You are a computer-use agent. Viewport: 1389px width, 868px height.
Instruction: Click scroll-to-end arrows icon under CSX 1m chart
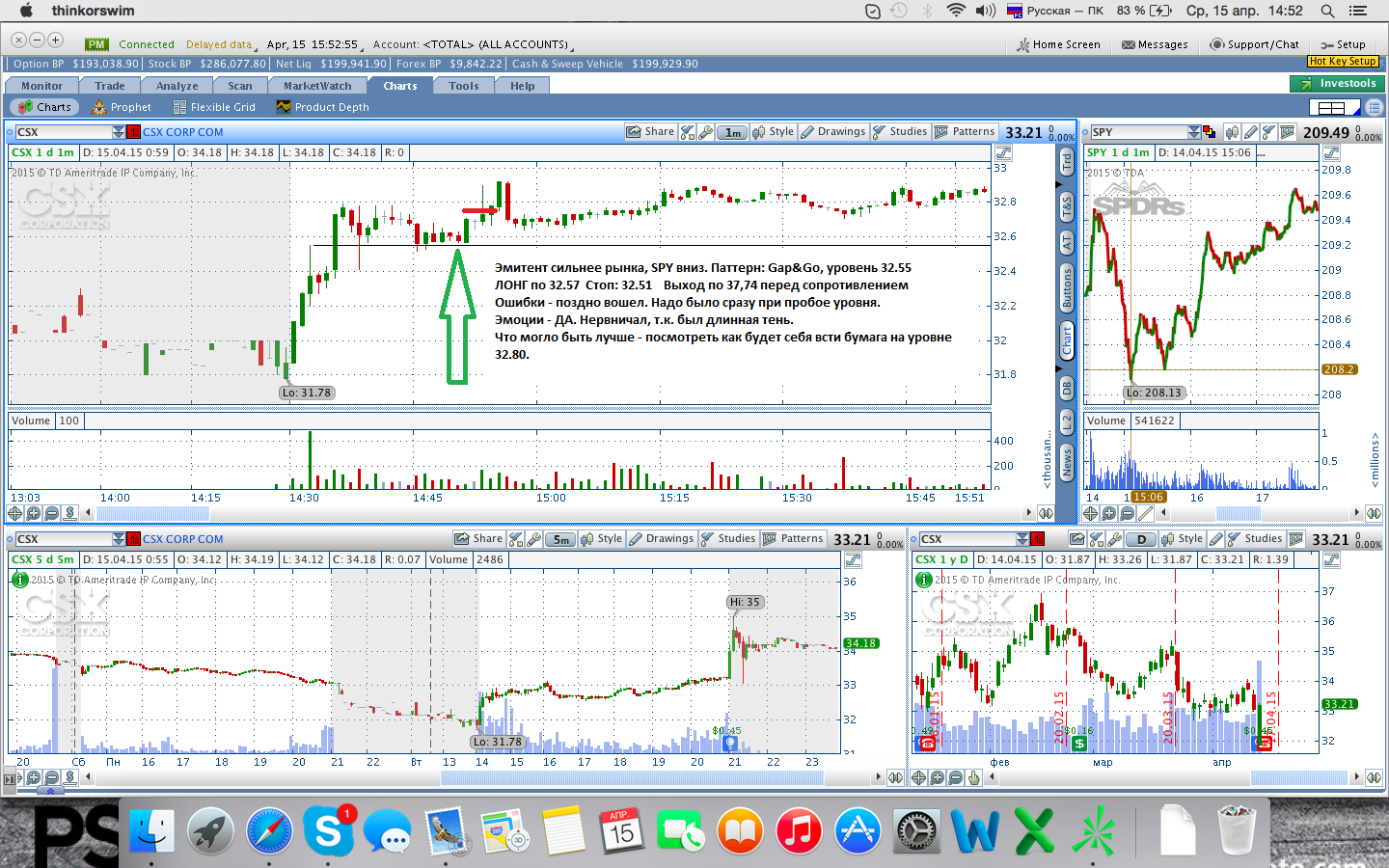[x=1047, y=513]
